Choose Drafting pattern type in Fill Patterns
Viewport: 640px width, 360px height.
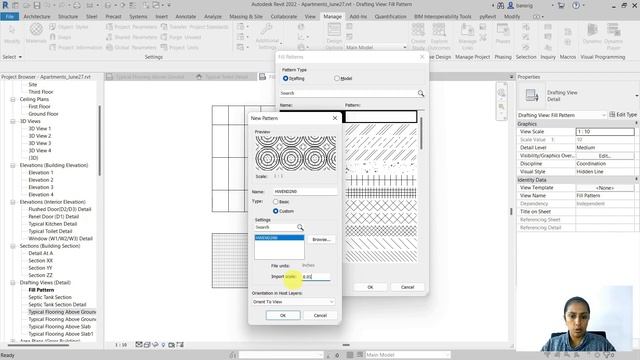tap(285, 78)
